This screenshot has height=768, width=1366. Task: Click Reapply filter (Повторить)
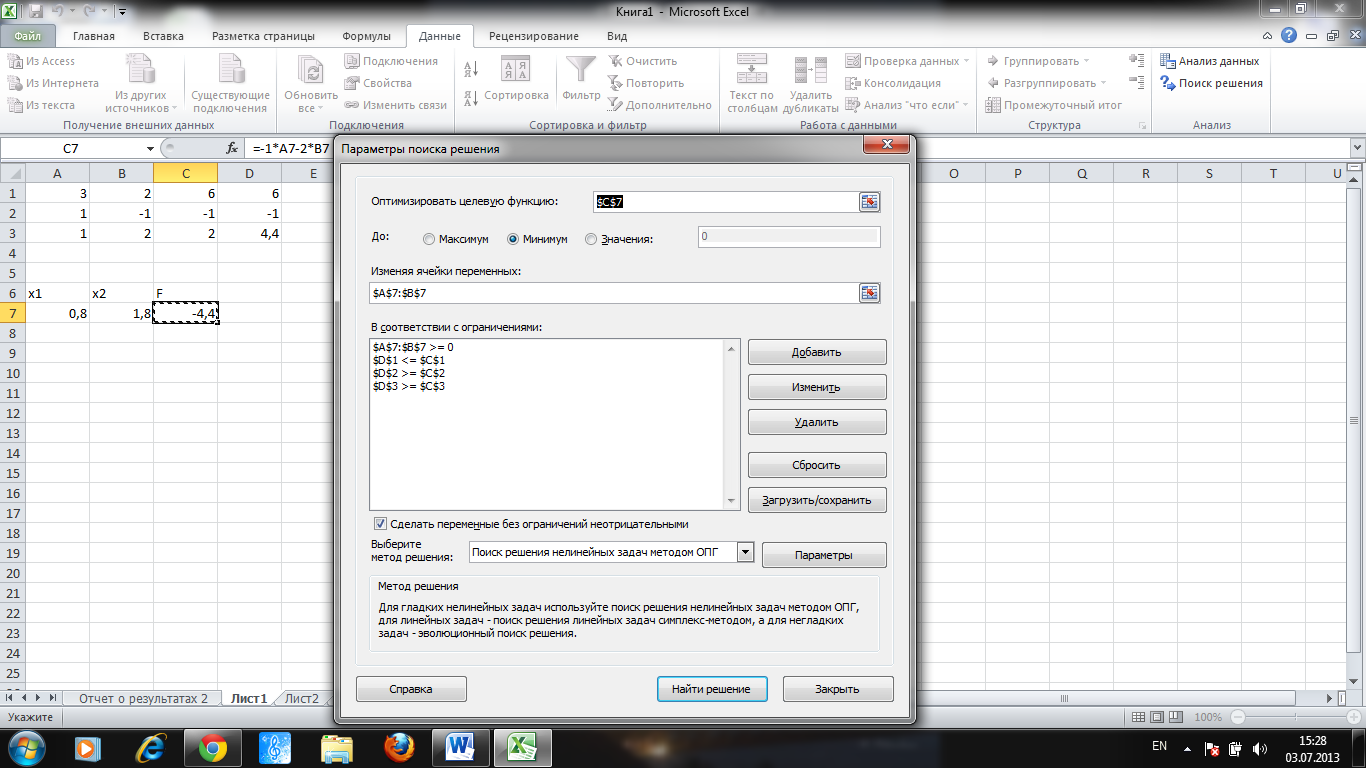coord(645,83)
